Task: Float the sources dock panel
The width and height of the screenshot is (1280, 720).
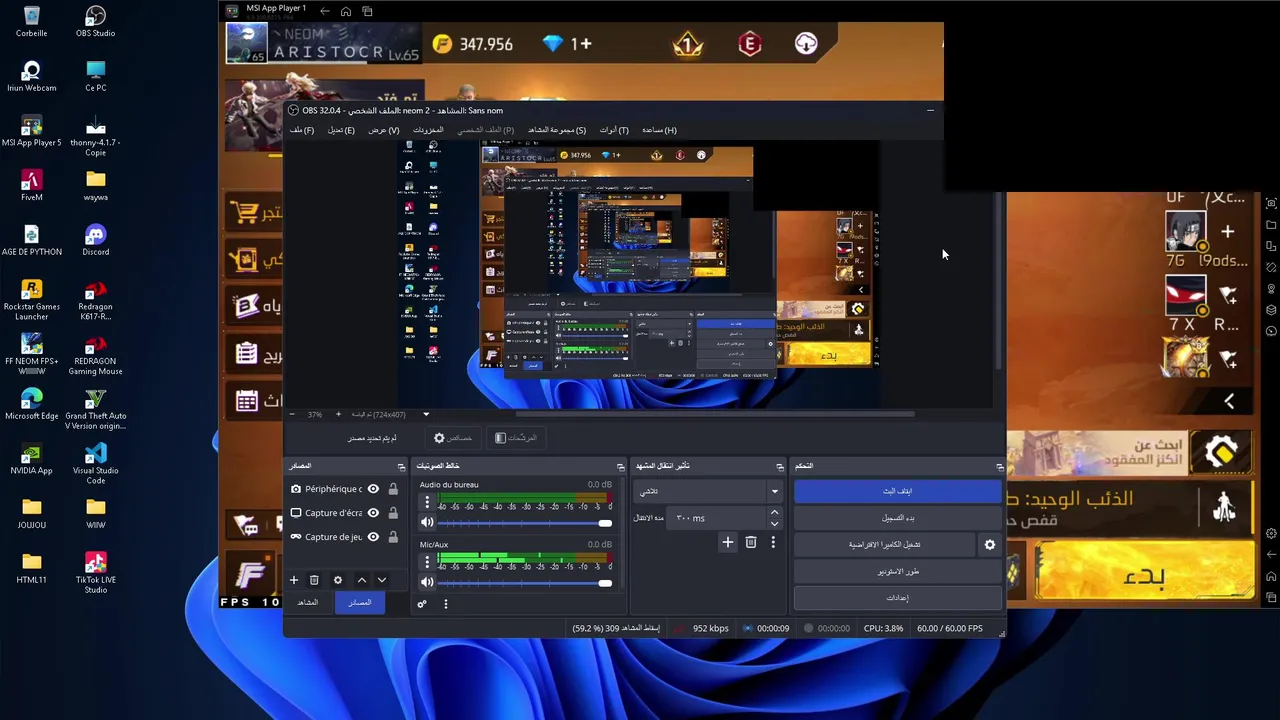Action: 401,467
